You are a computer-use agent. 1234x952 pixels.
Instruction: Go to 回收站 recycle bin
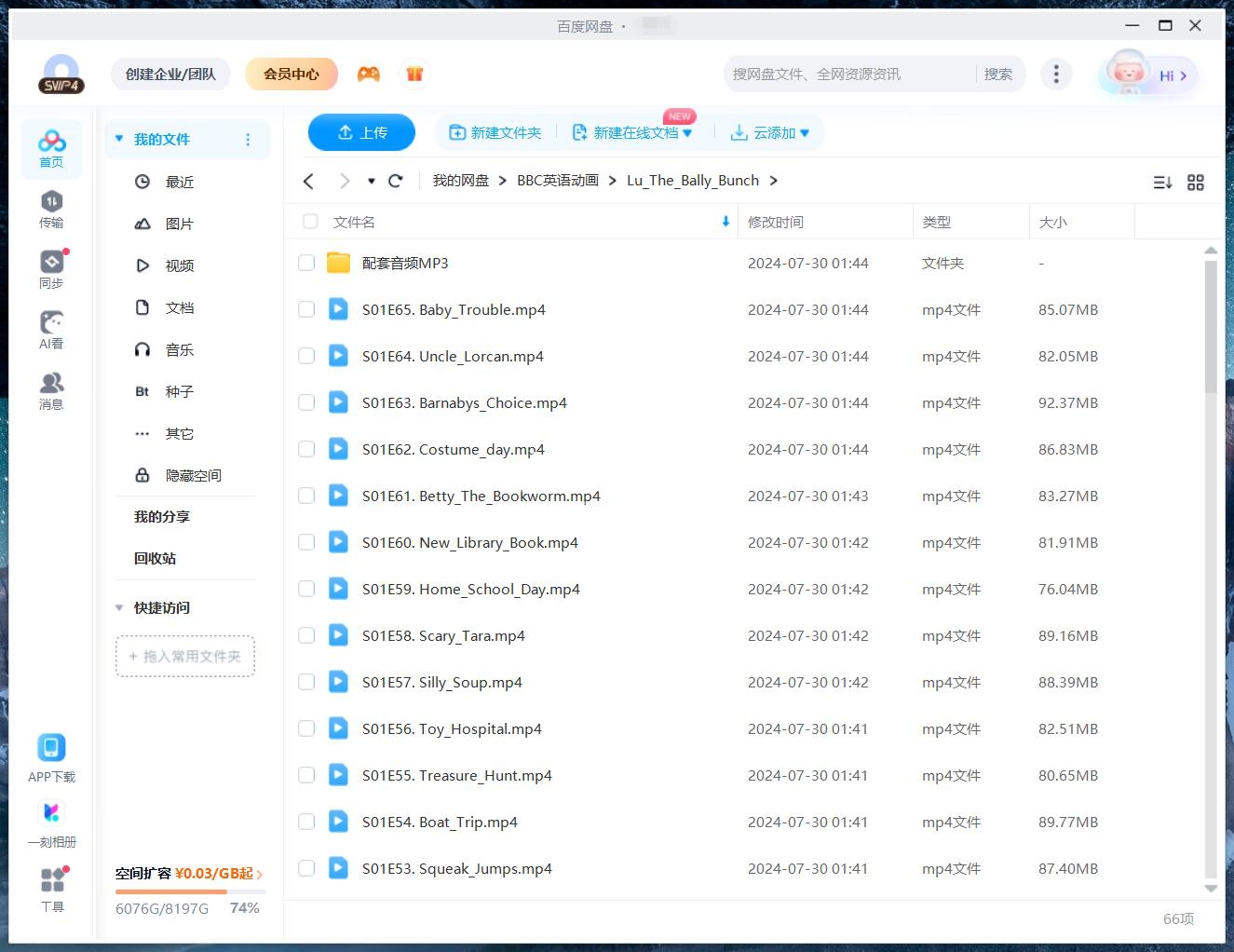coord(155,558)
